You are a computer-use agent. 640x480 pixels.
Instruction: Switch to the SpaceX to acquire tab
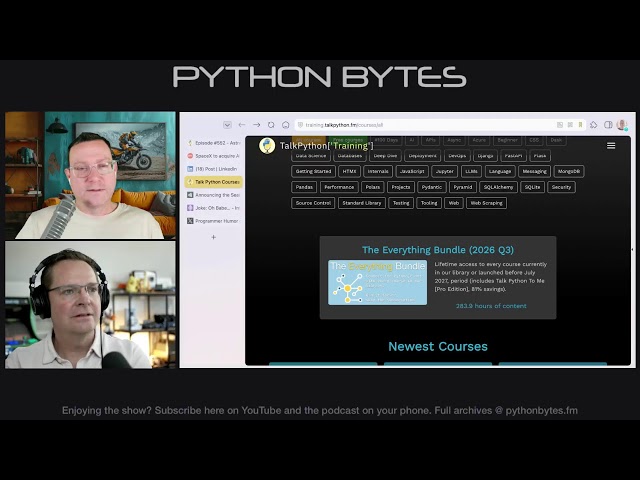[x=213, y=156]
